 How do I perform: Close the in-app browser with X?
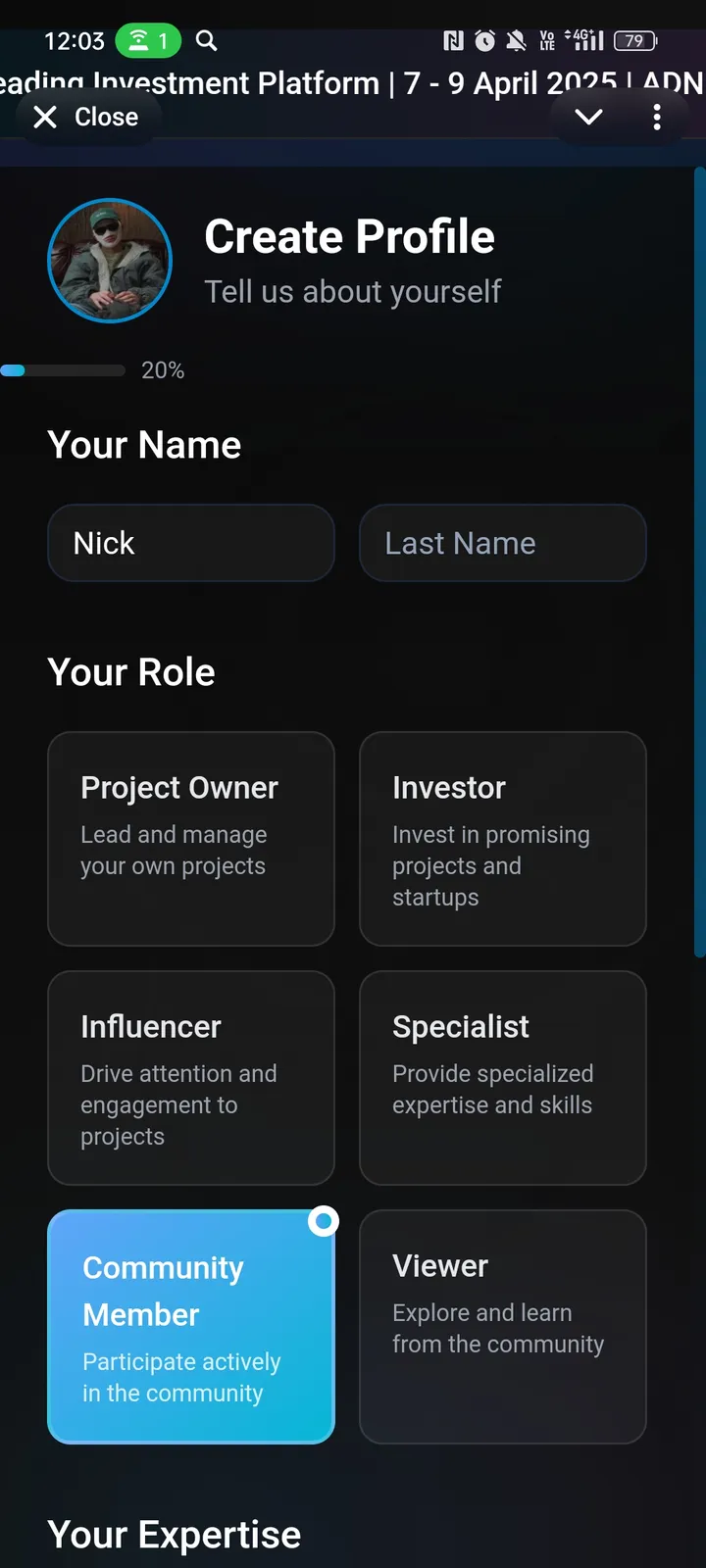click(x=86, y=118)
